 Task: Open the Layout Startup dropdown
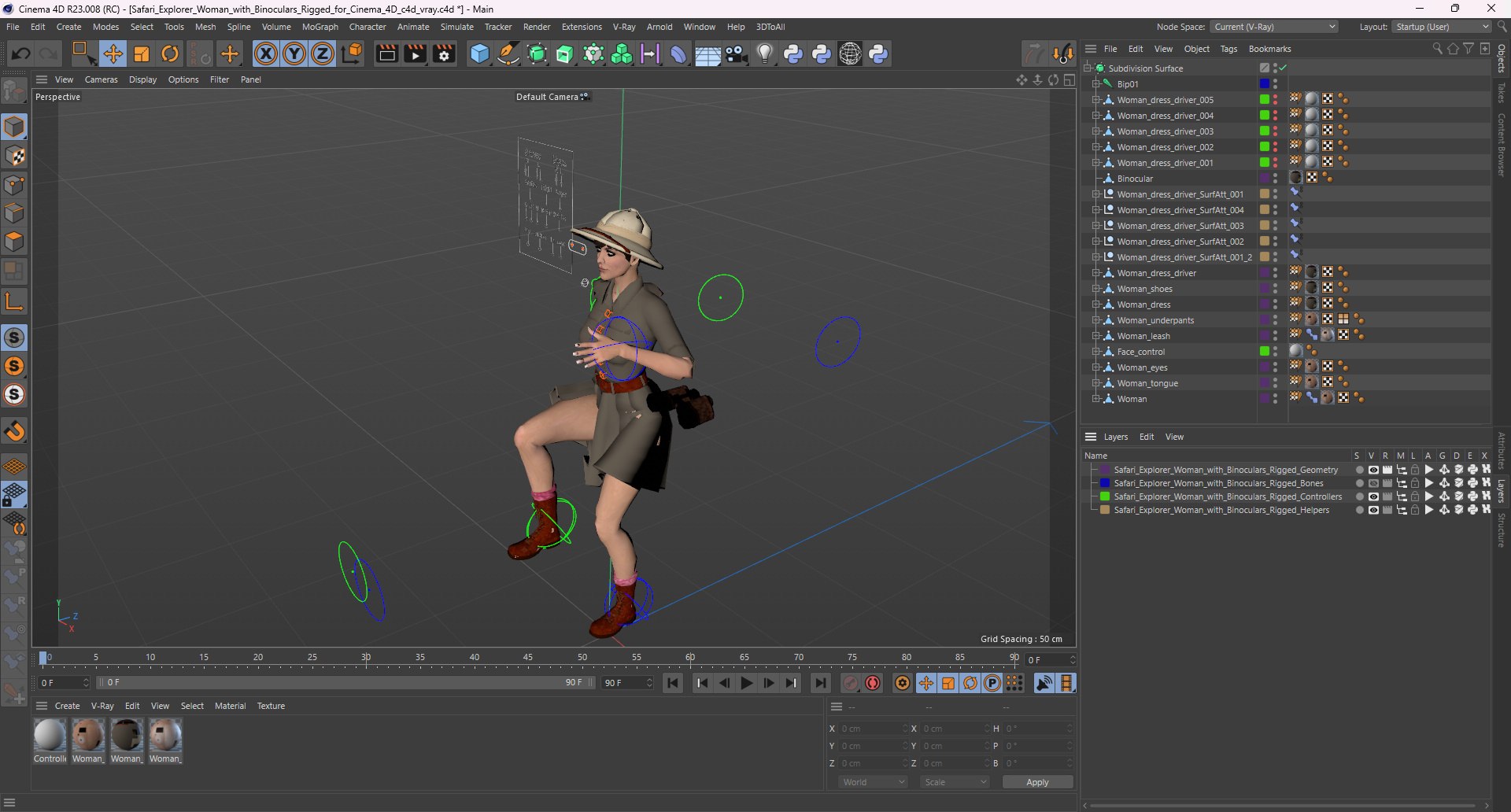point(1441,27)
